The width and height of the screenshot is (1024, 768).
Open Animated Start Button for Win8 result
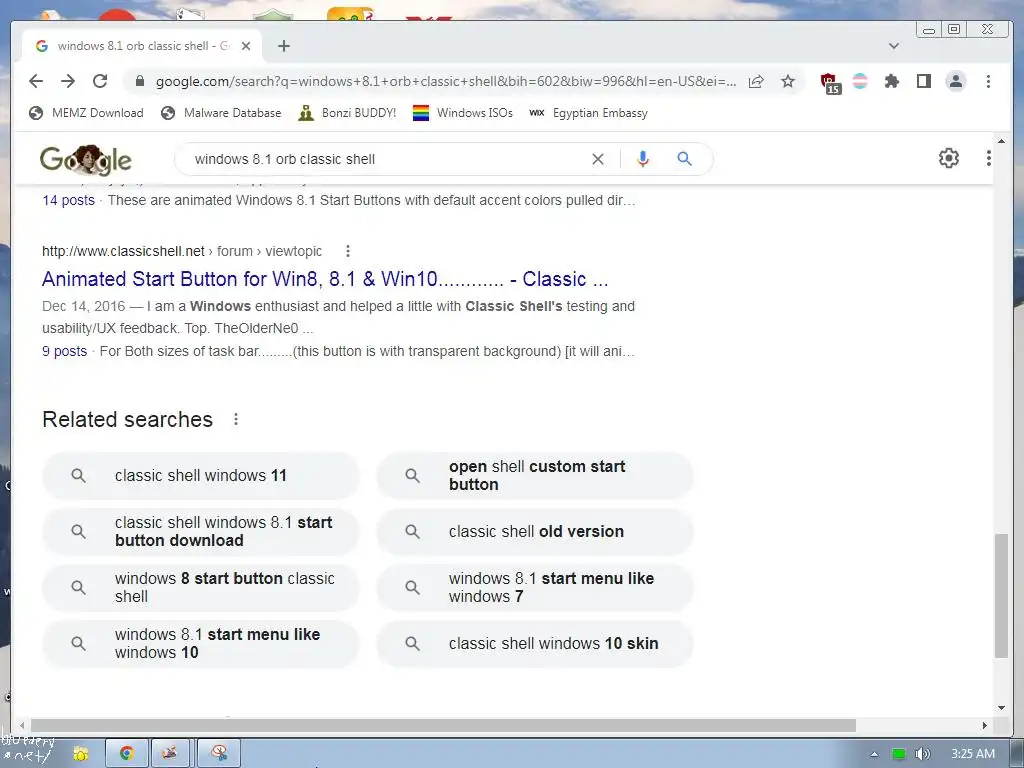[x=325, y=279]
